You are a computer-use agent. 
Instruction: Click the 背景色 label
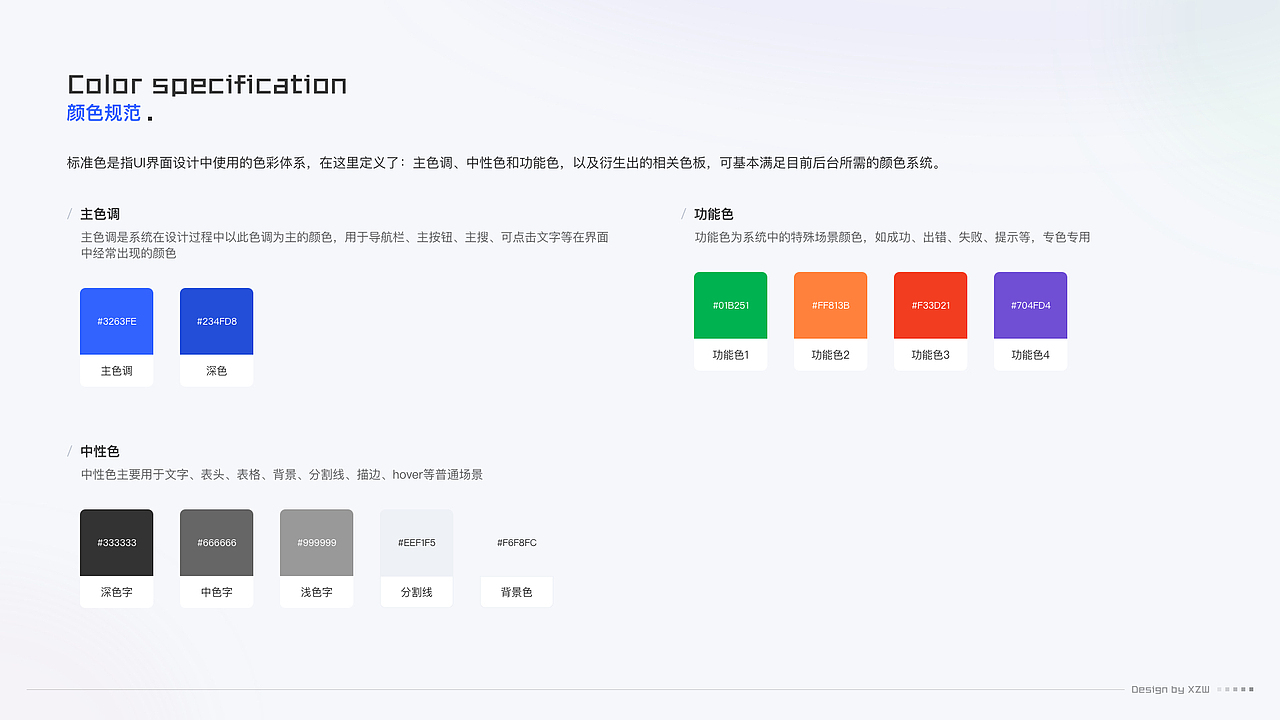point(516,593)
